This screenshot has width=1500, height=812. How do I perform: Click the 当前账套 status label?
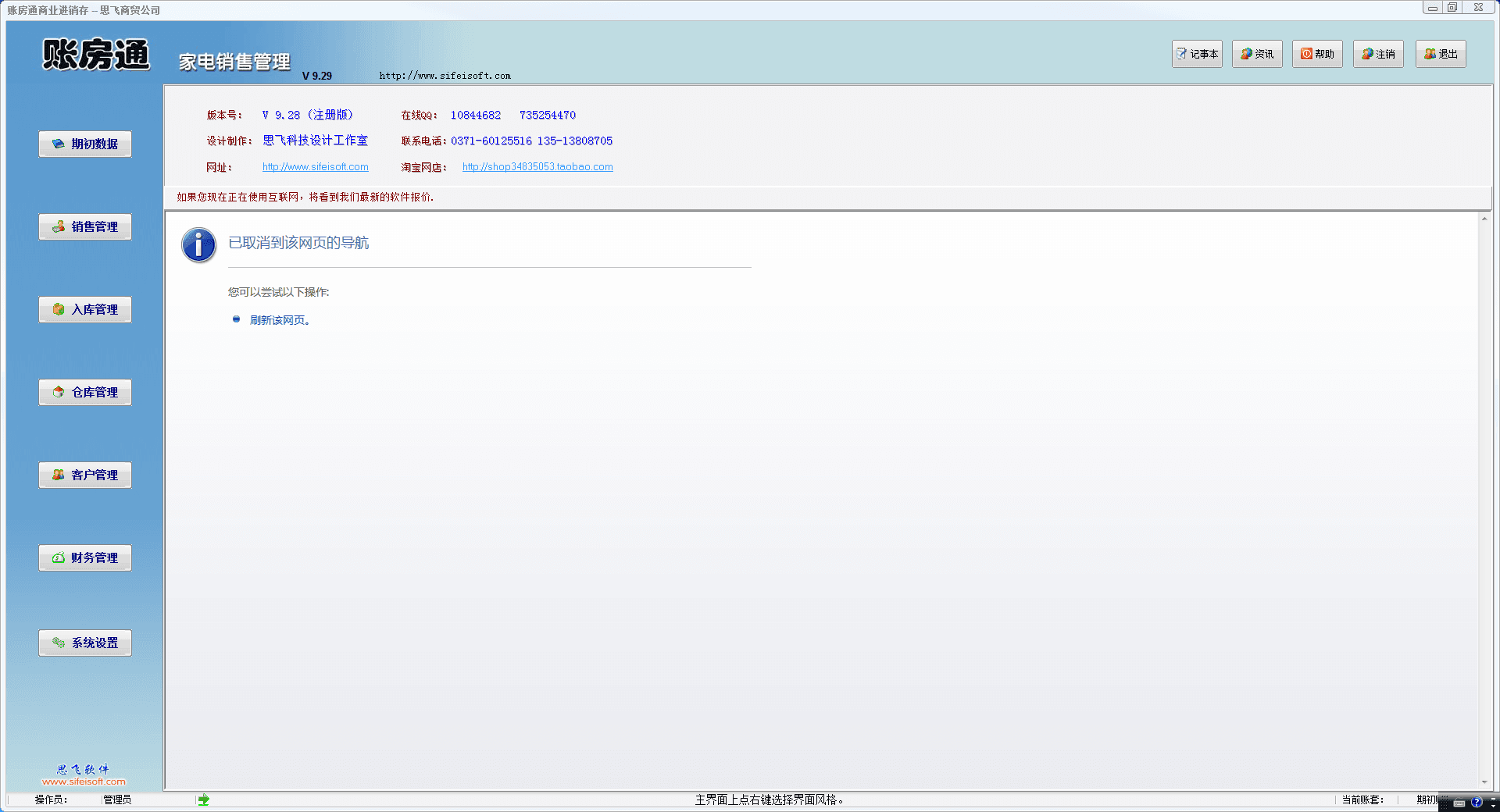click(x=1362, y=800)
